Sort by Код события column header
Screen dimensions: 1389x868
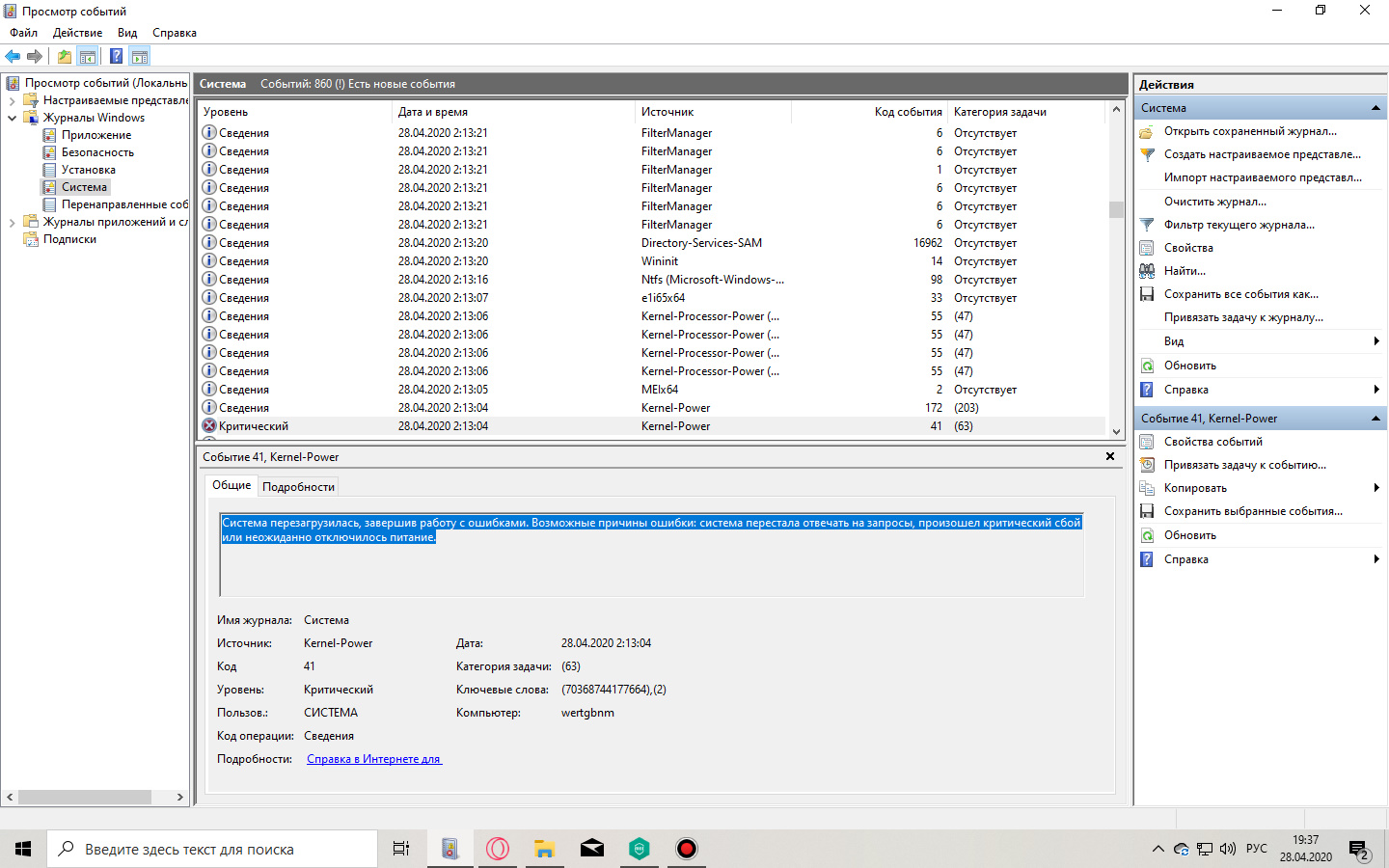coord(869,112)
